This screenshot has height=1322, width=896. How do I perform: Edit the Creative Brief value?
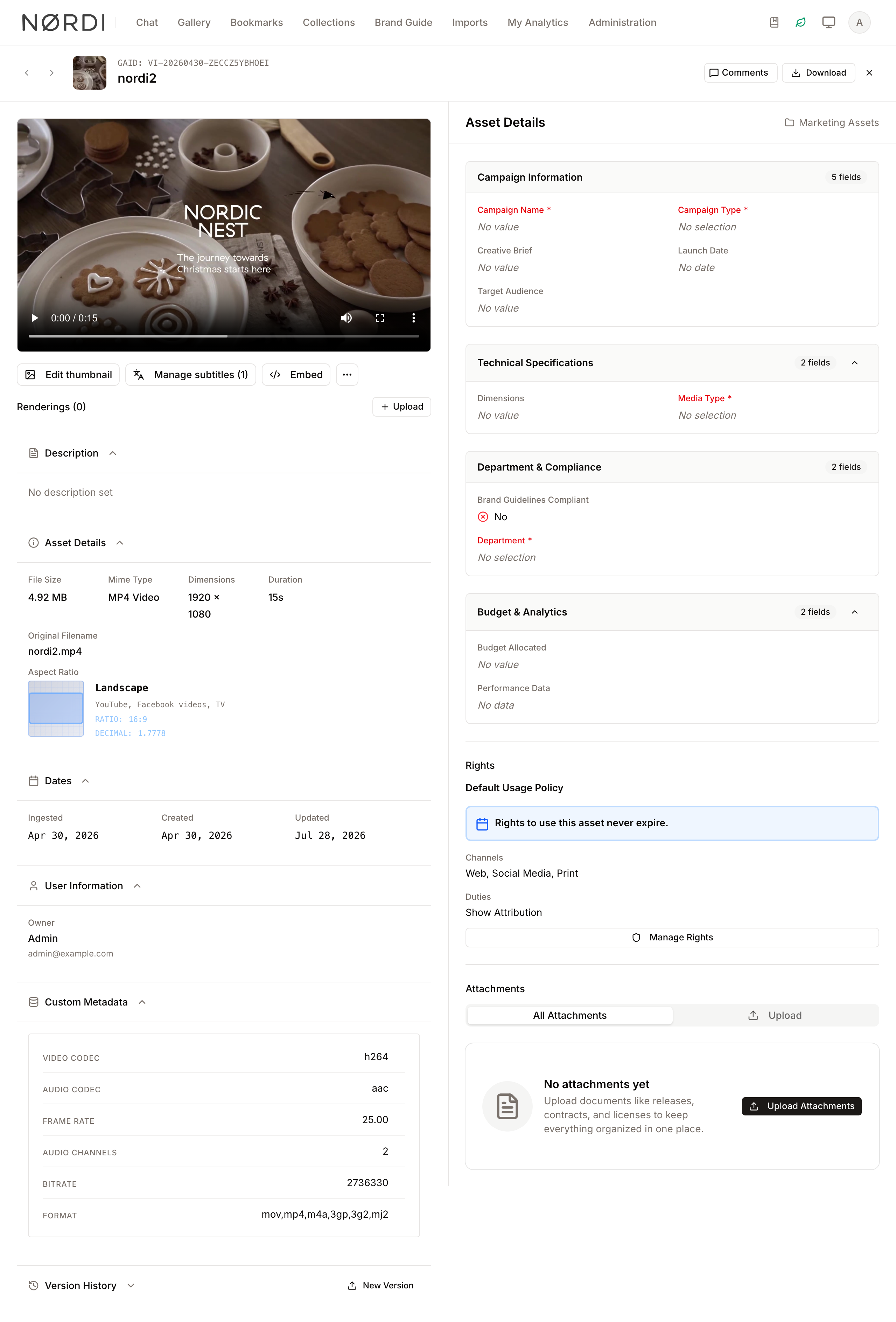tap(498, 267)
